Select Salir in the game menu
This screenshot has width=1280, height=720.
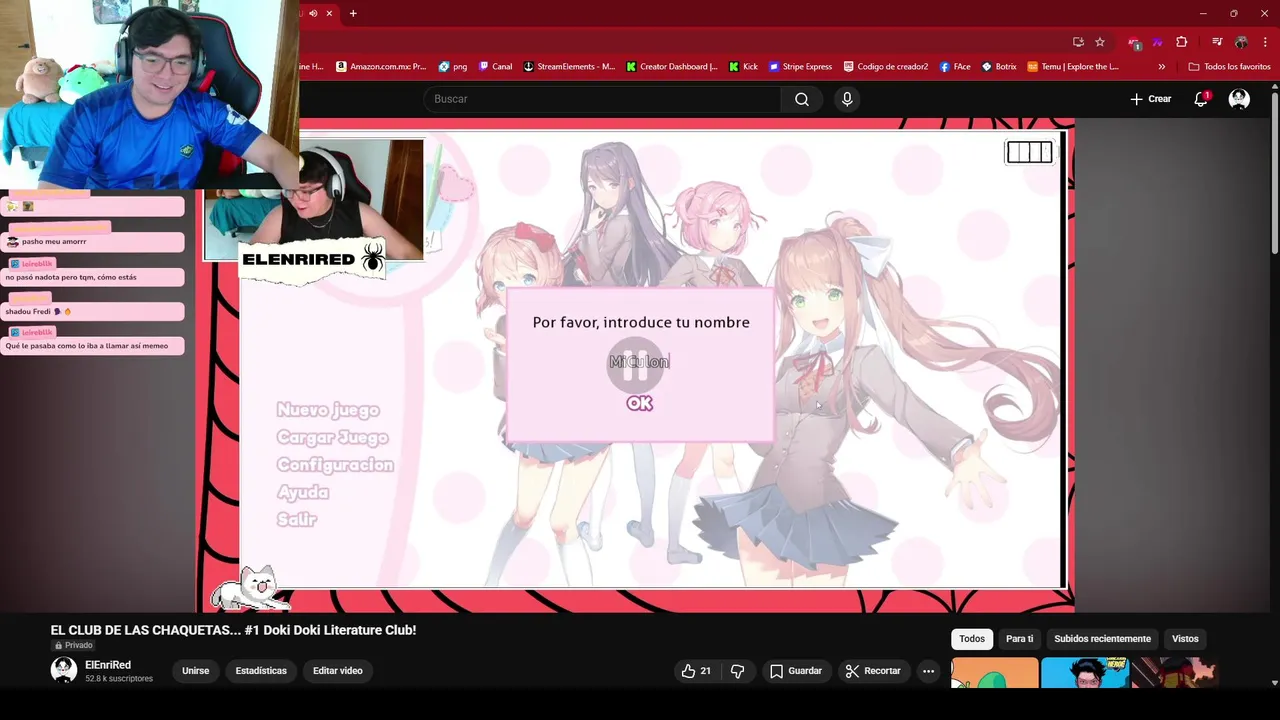coord(297,520)
